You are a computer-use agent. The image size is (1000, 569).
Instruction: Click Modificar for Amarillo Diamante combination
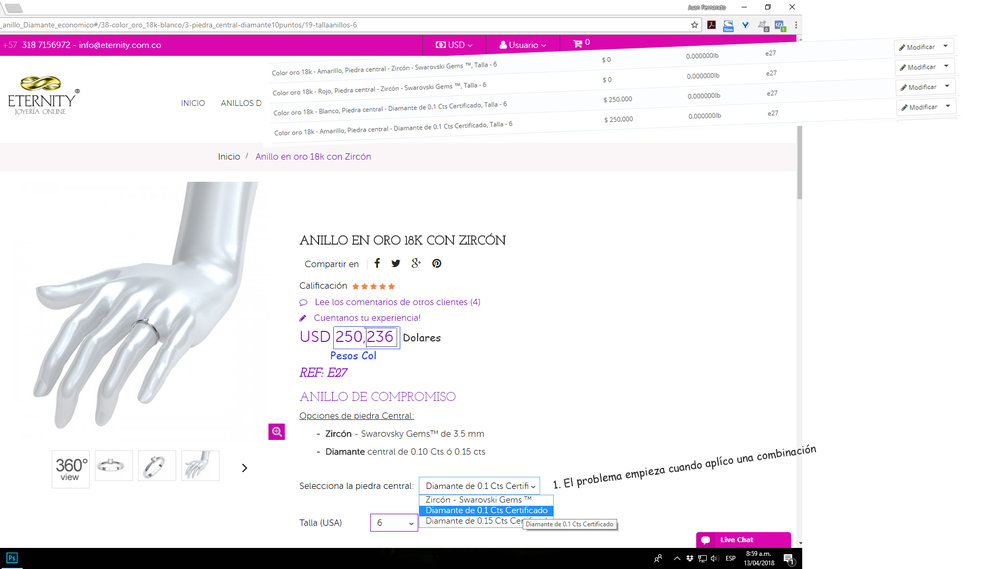click(x=918, y=107)
